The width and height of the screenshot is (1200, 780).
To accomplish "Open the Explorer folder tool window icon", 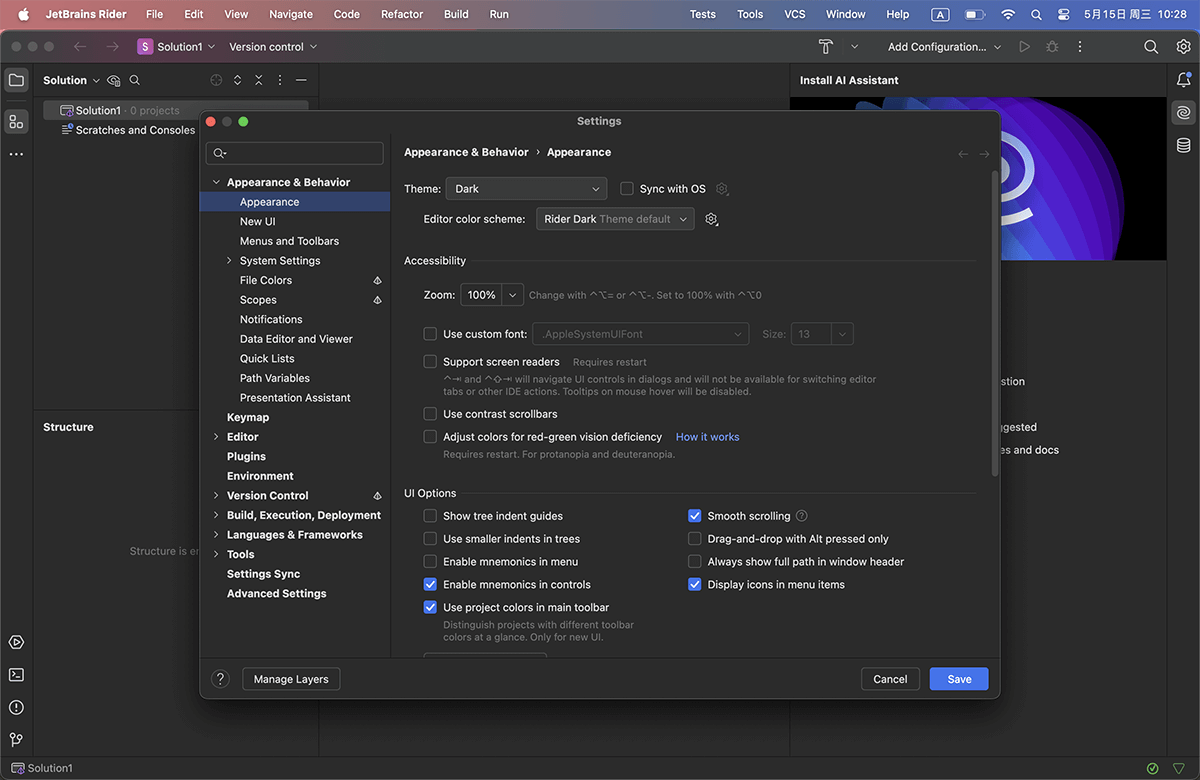I will coord(16,80).
